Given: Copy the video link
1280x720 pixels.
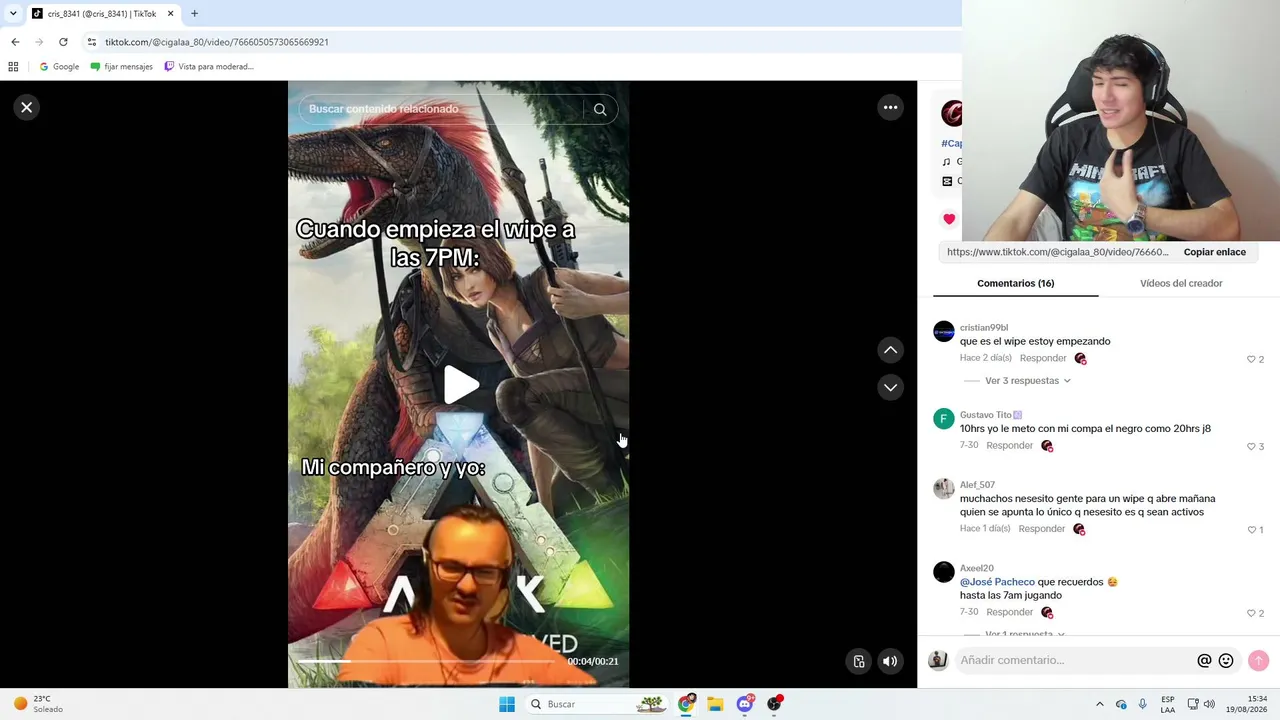Looking at the screenshot, I should pos(1215,252).
